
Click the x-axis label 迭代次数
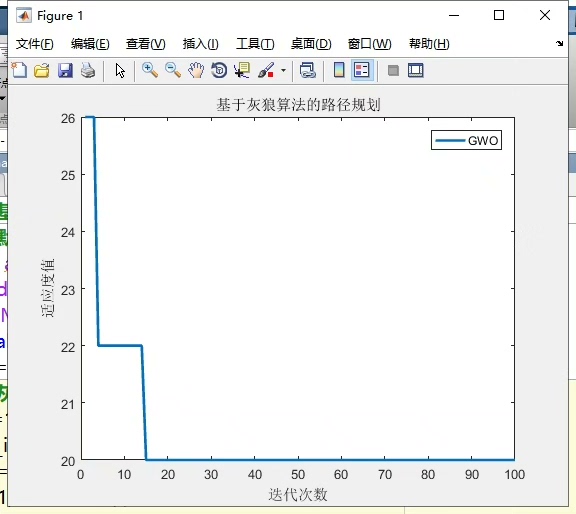coord(298,495)
